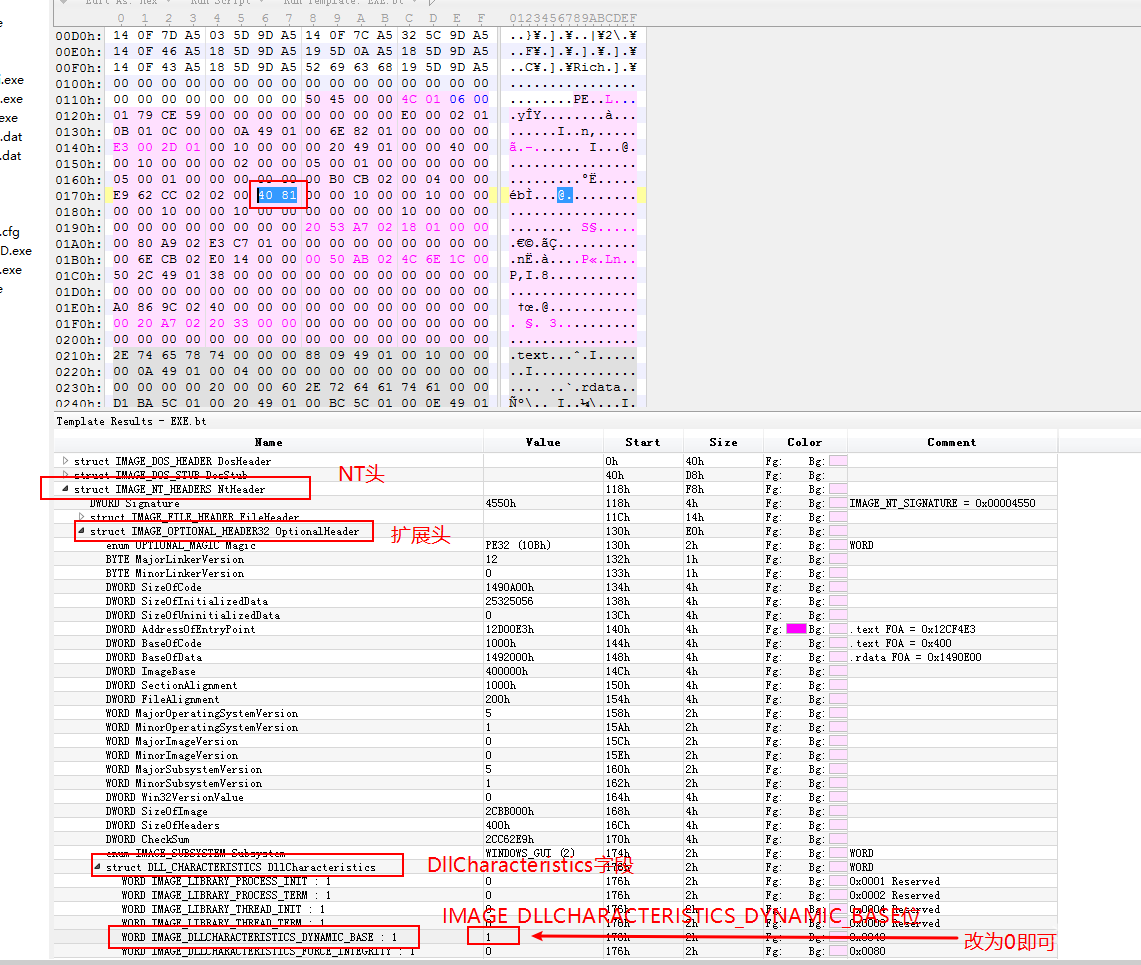1141x965 pixels.
Task: Select the DWORD ImageBase row
Action: point(555,671)
